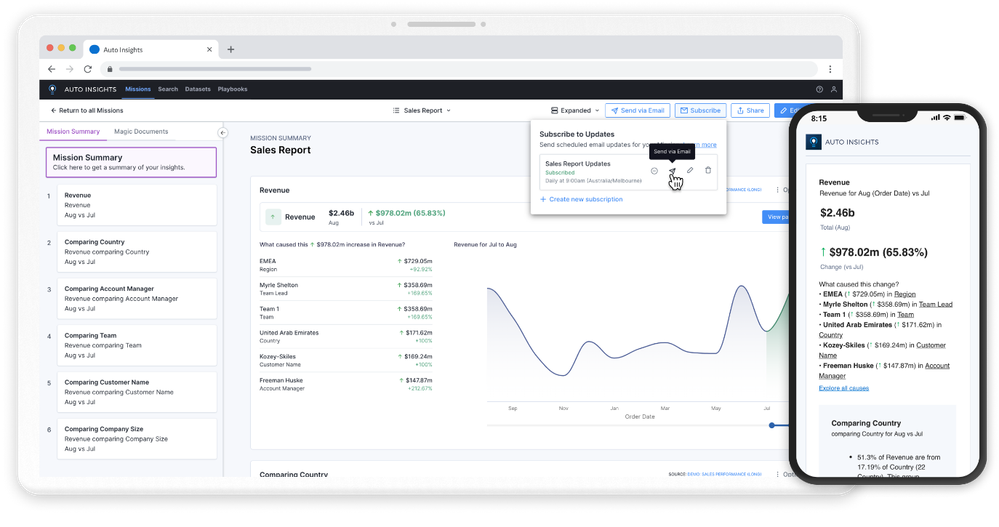Click the Auto Insights logo on the phone
The height and width of the screenshot is (527, 999).
coord(814,141)
